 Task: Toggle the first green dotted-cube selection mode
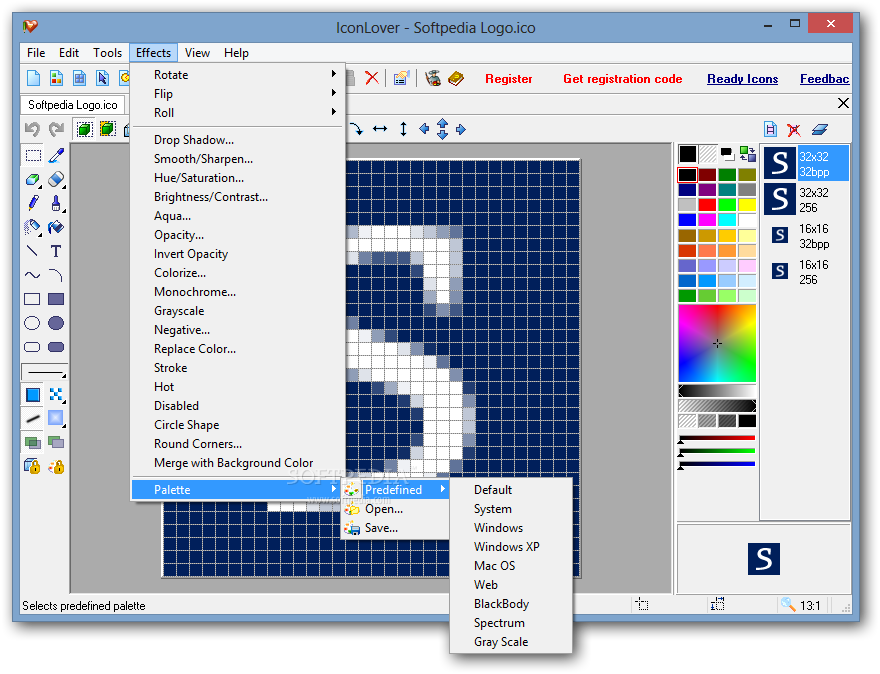pos(84,130)
